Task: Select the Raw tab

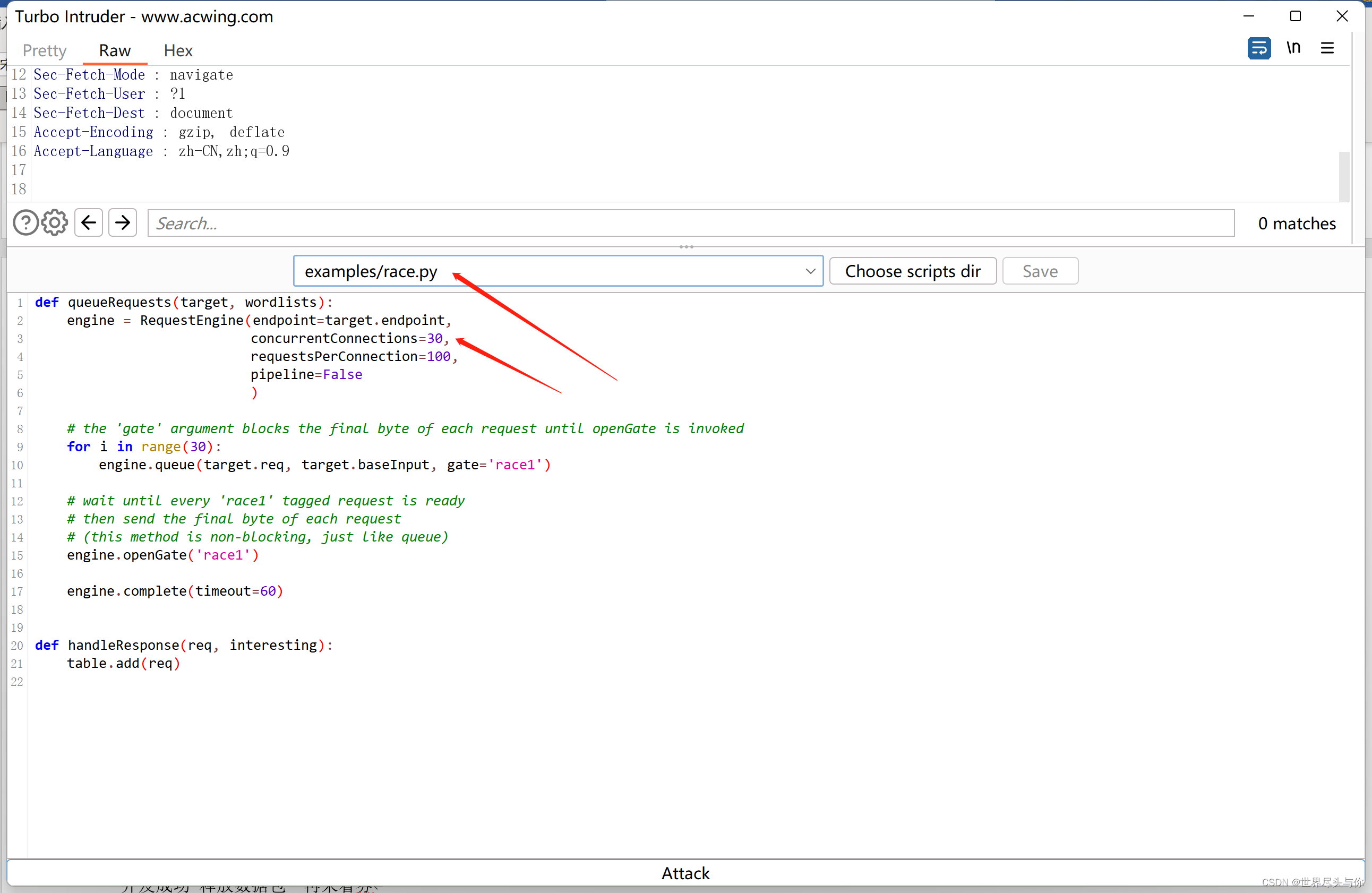Action: 113,50
